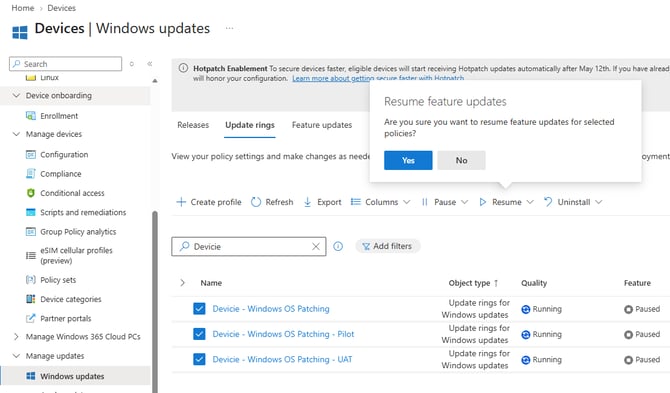Expand the table header chevron beside Name

click(x=182, y=283)
